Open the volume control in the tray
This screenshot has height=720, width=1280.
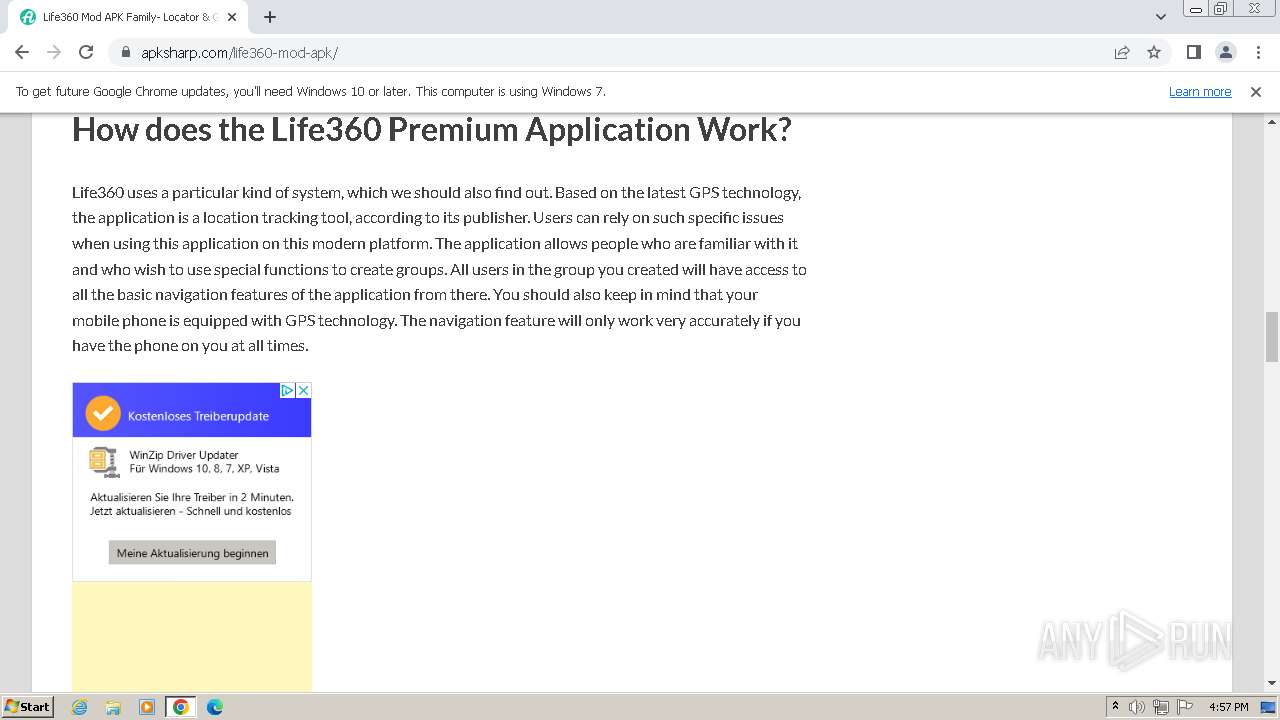coord(1137,707)
